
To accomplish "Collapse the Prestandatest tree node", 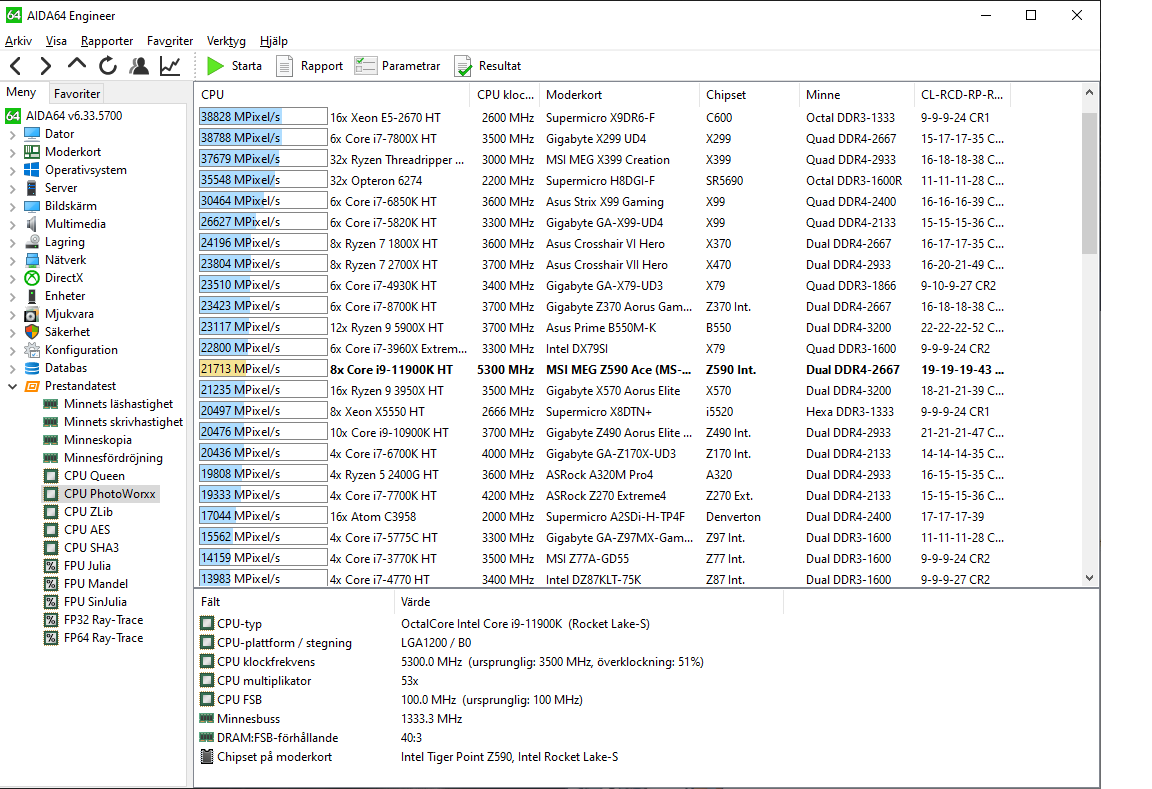I will (x=12, y=386).
